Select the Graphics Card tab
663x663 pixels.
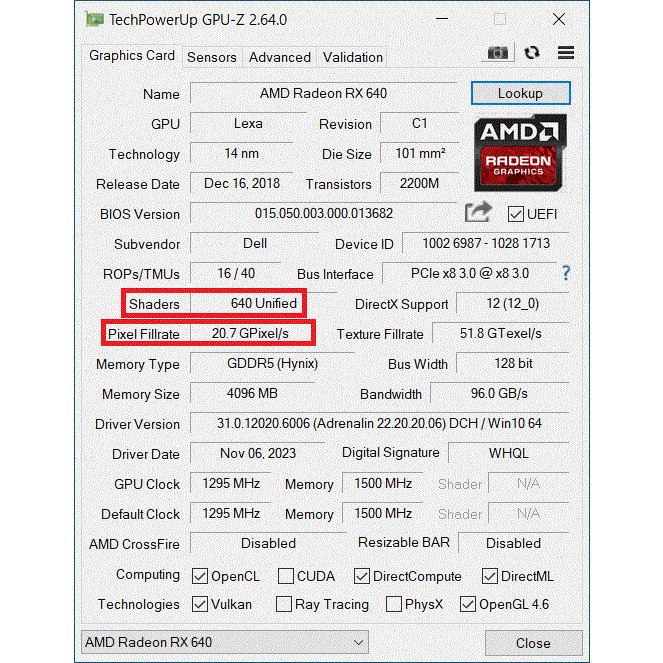tap(132, 55)
